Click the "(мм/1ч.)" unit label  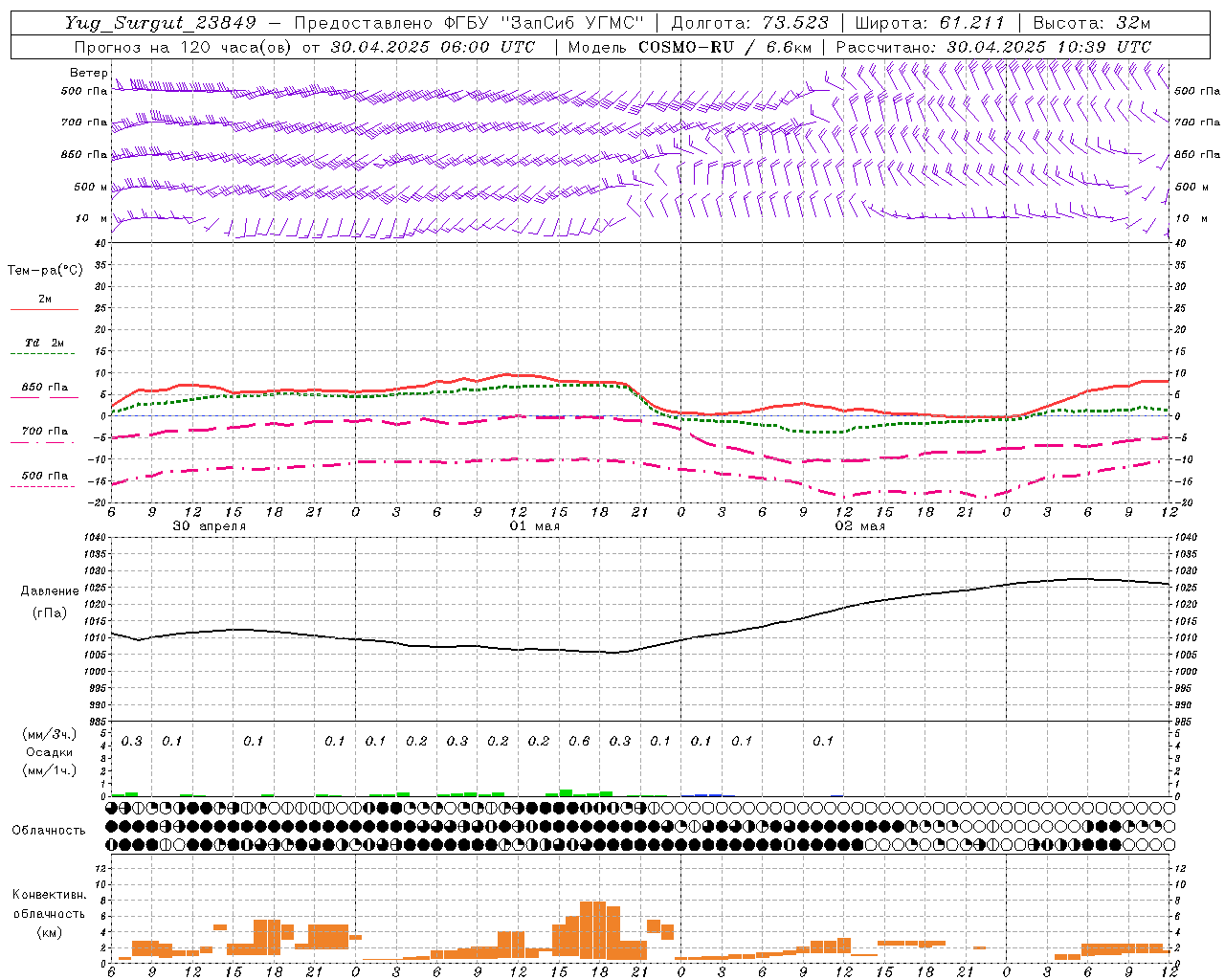click(x=50, y=770)
